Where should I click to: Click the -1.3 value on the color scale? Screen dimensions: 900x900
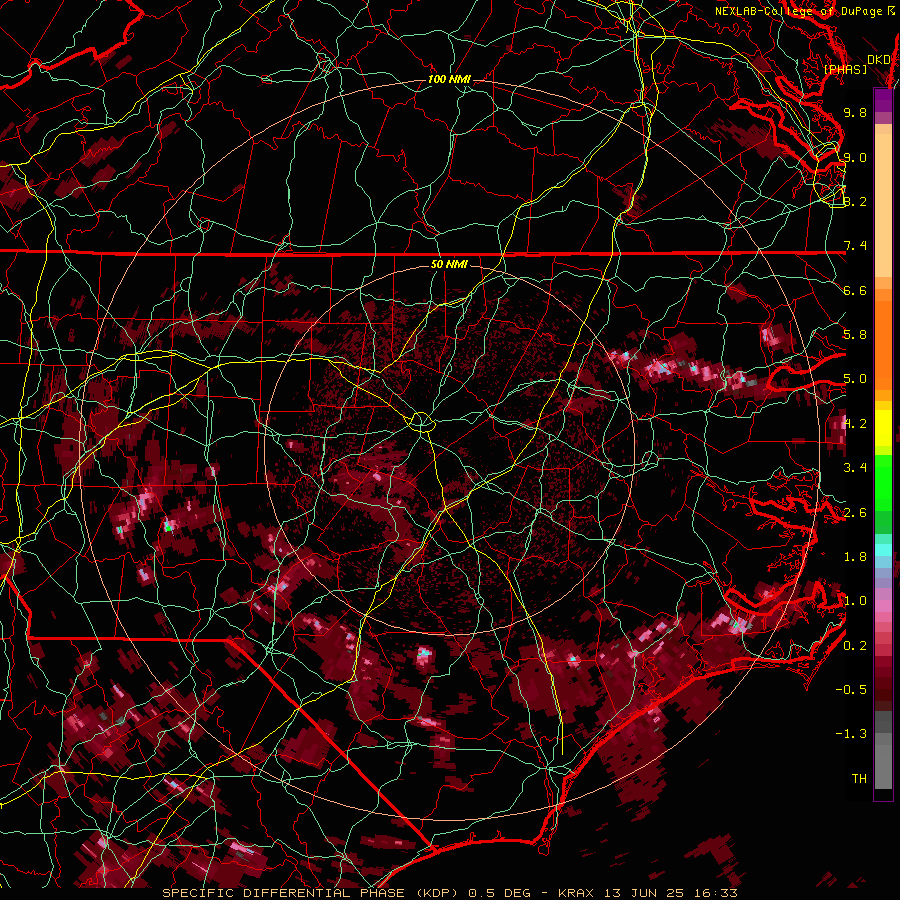click(x=852, y=734)
